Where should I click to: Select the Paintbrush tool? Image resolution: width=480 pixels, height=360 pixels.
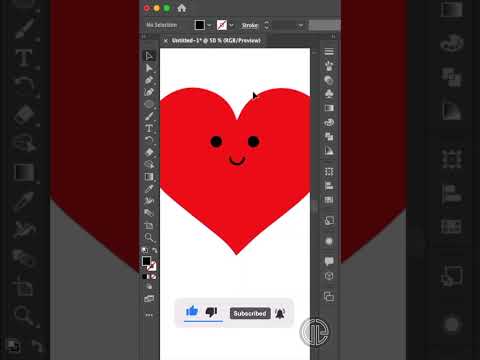[149, 116]
